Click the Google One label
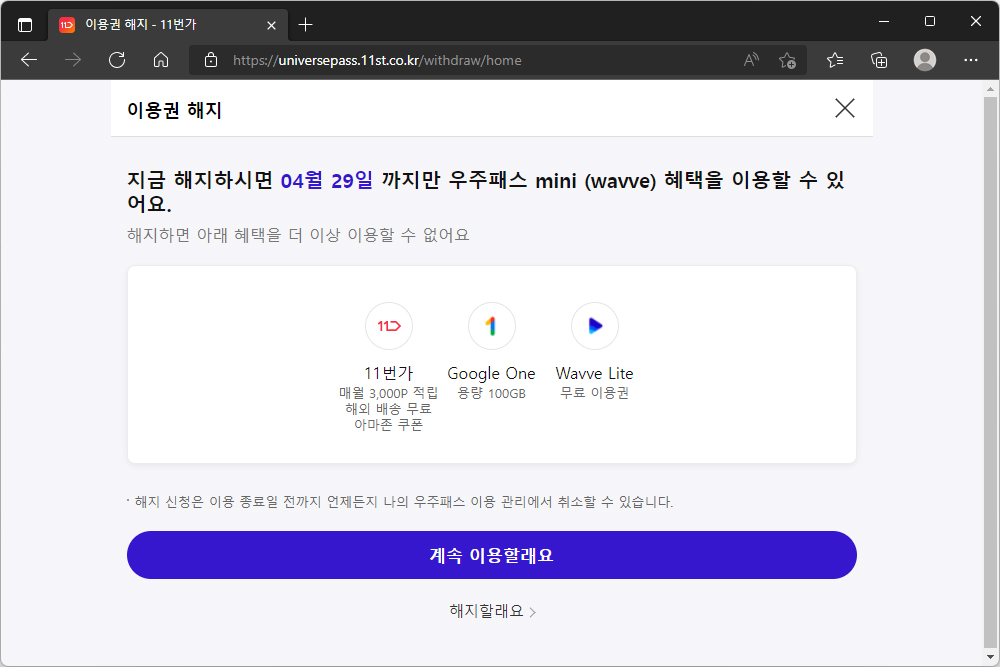 [492, 374]
